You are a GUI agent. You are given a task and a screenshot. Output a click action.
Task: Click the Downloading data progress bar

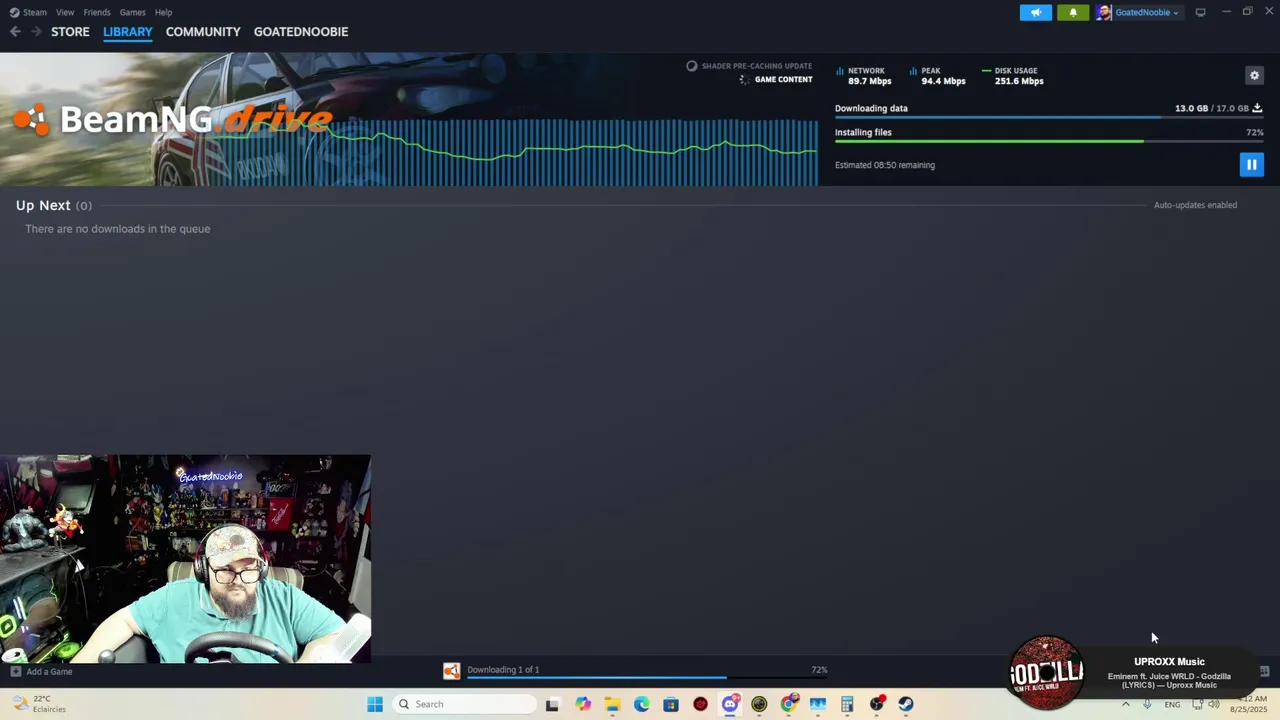1049,117
